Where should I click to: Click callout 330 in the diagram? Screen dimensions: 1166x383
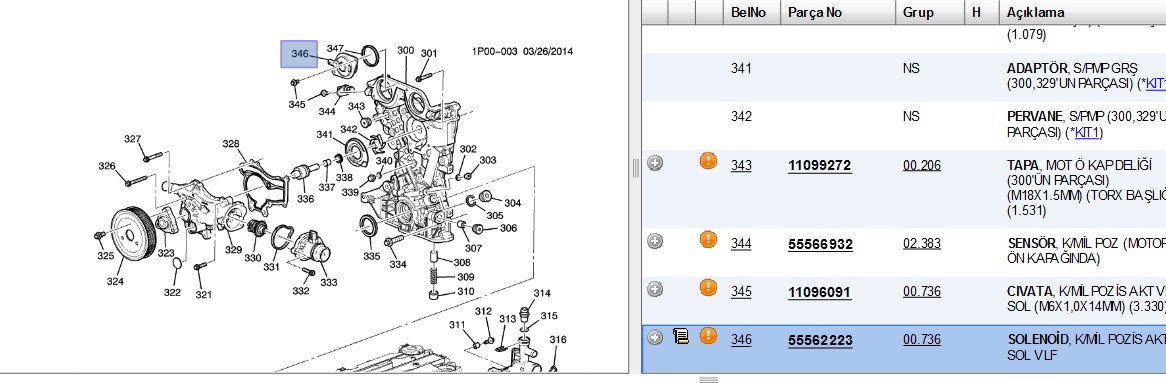point(253,258)
